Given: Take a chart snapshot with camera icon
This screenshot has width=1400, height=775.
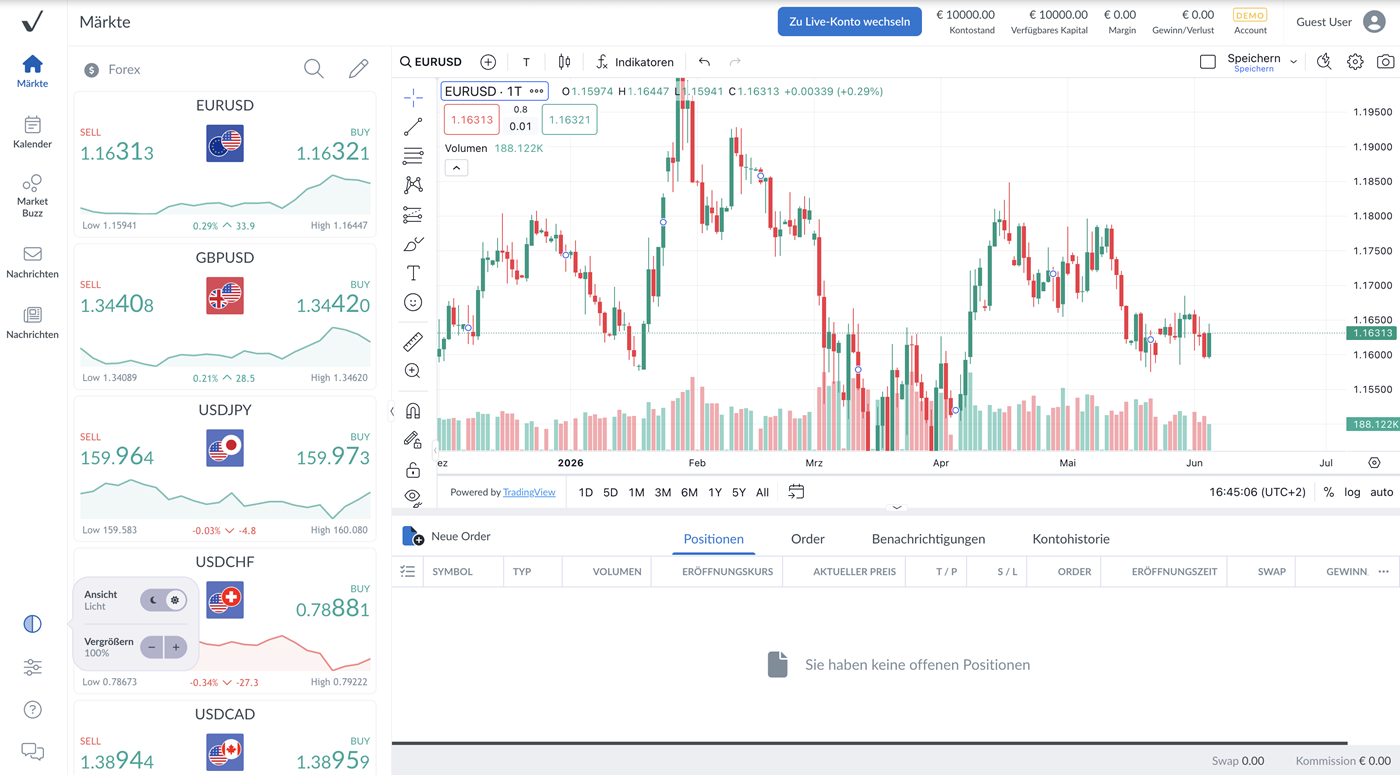Looking at the screenshot, I should 1385,62.
